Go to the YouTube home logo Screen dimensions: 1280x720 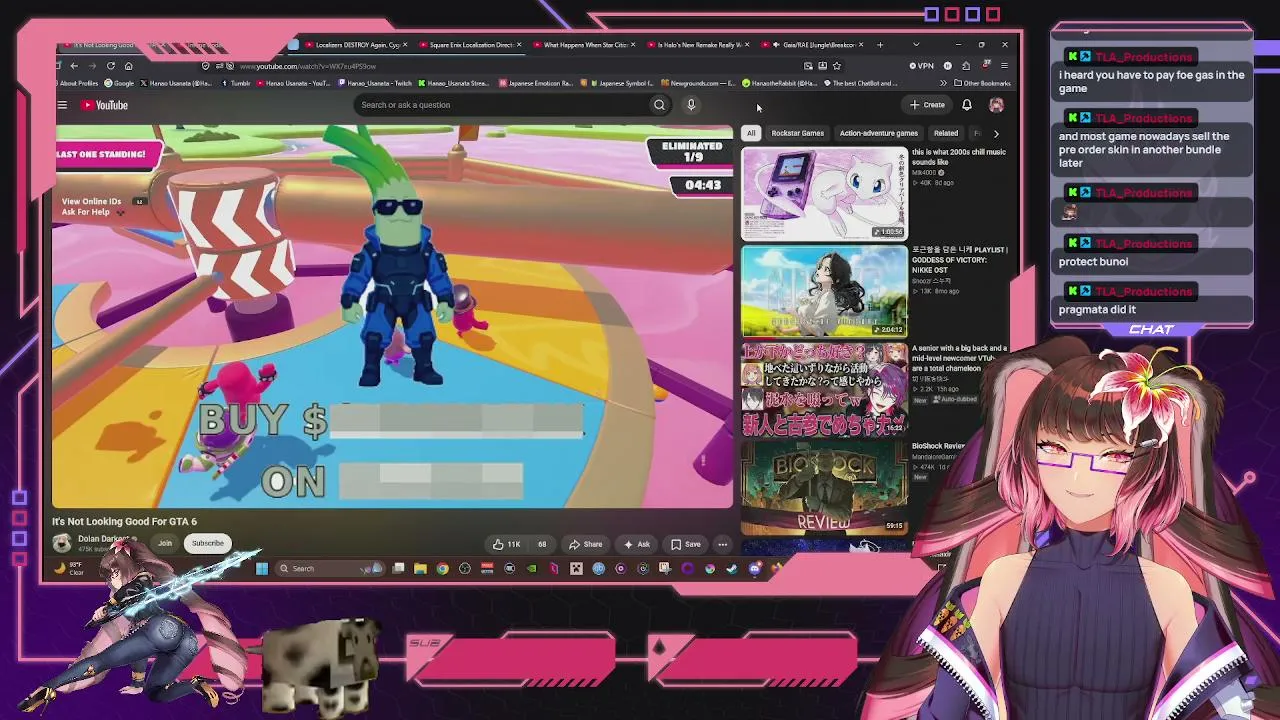pyautogui.click(x=105, y=105)
